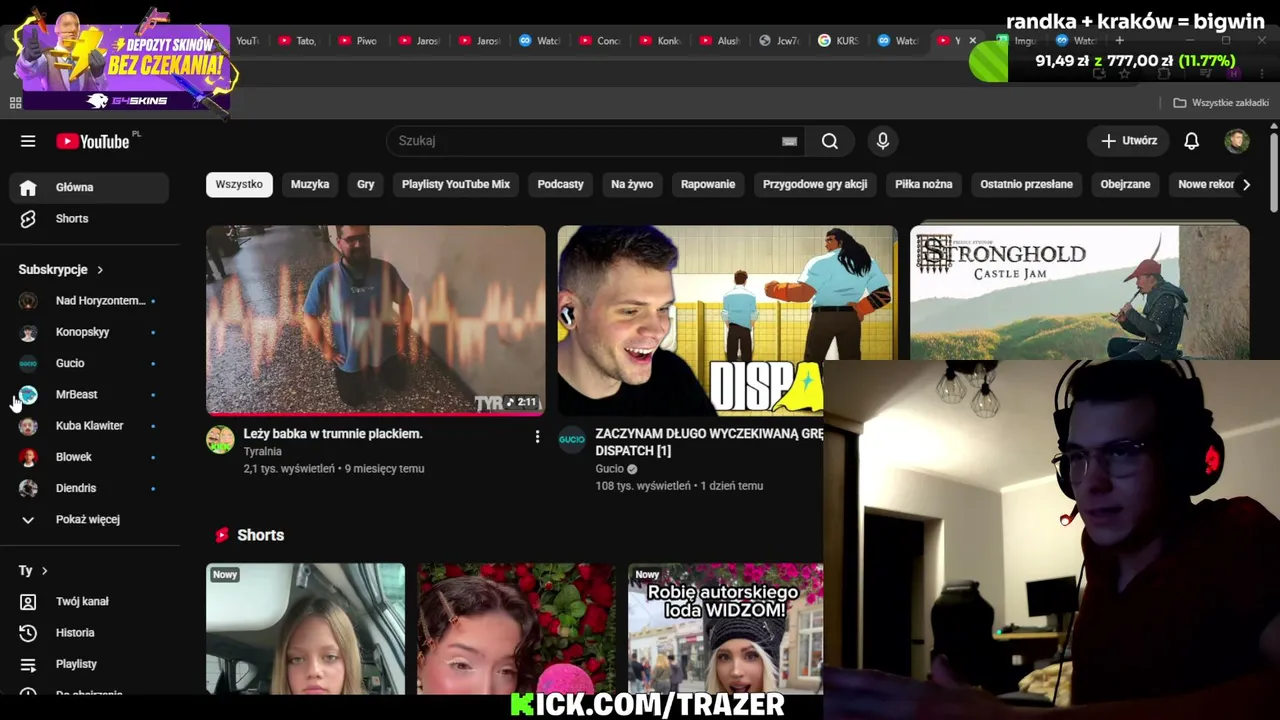The height and width of the screenshot is (720, 1280).
Task: Switch to the Tato browser tab
Action: point(297,41)
